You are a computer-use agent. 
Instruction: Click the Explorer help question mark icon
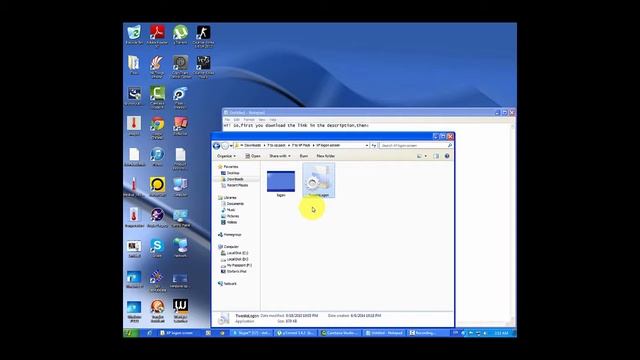pos(447,156)
